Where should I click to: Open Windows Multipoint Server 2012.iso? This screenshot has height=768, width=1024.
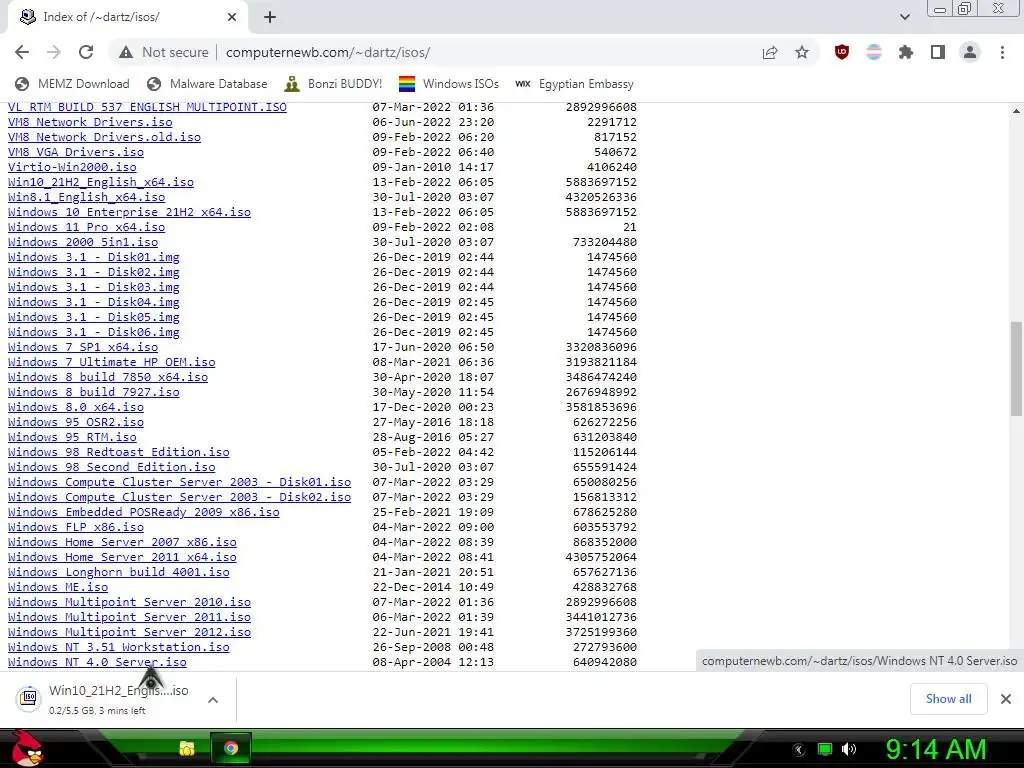[x=129, y=633]
